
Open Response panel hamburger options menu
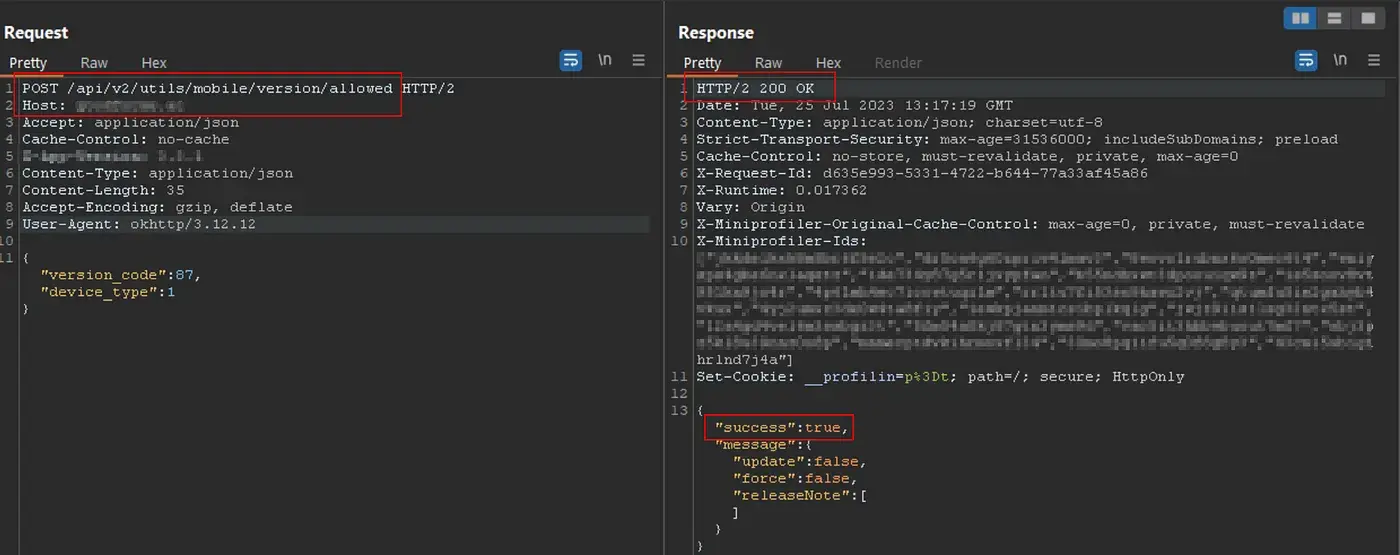click(x=1374, y=61)
